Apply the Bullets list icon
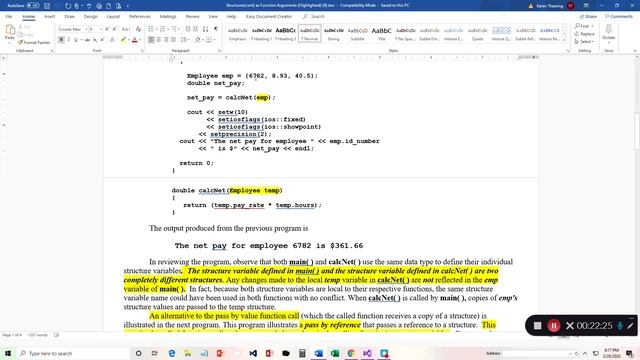Screen dimensions: 640x360 [151, 29]
